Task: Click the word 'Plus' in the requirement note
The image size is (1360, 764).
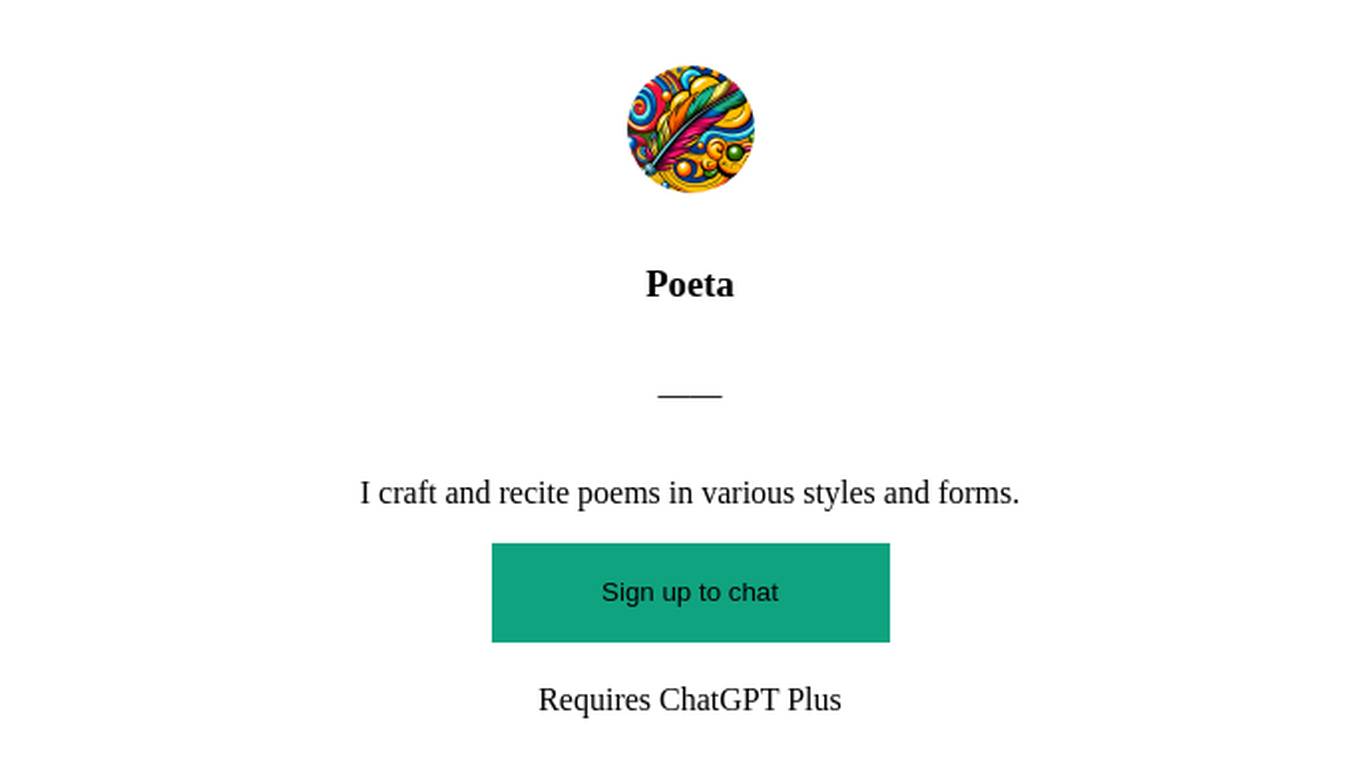Action: pyautogui.click(x=814, y=699)
